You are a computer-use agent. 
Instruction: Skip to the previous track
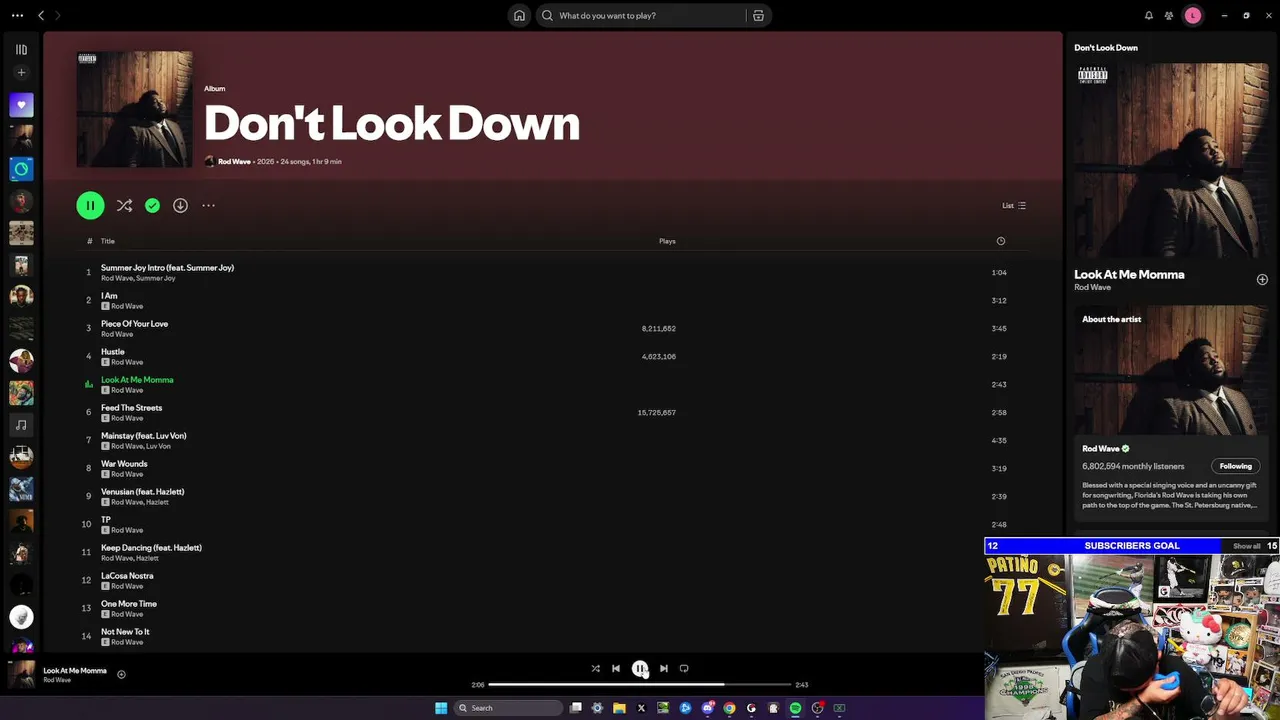point(616,669)
